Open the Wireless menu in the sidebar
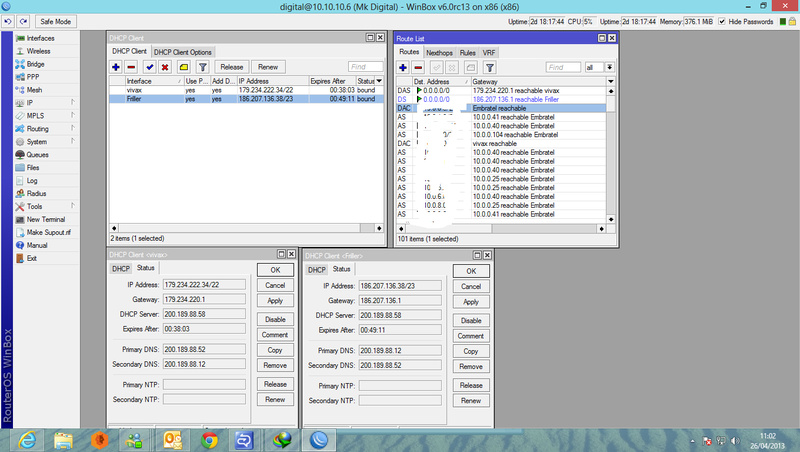 click(38, 51)
